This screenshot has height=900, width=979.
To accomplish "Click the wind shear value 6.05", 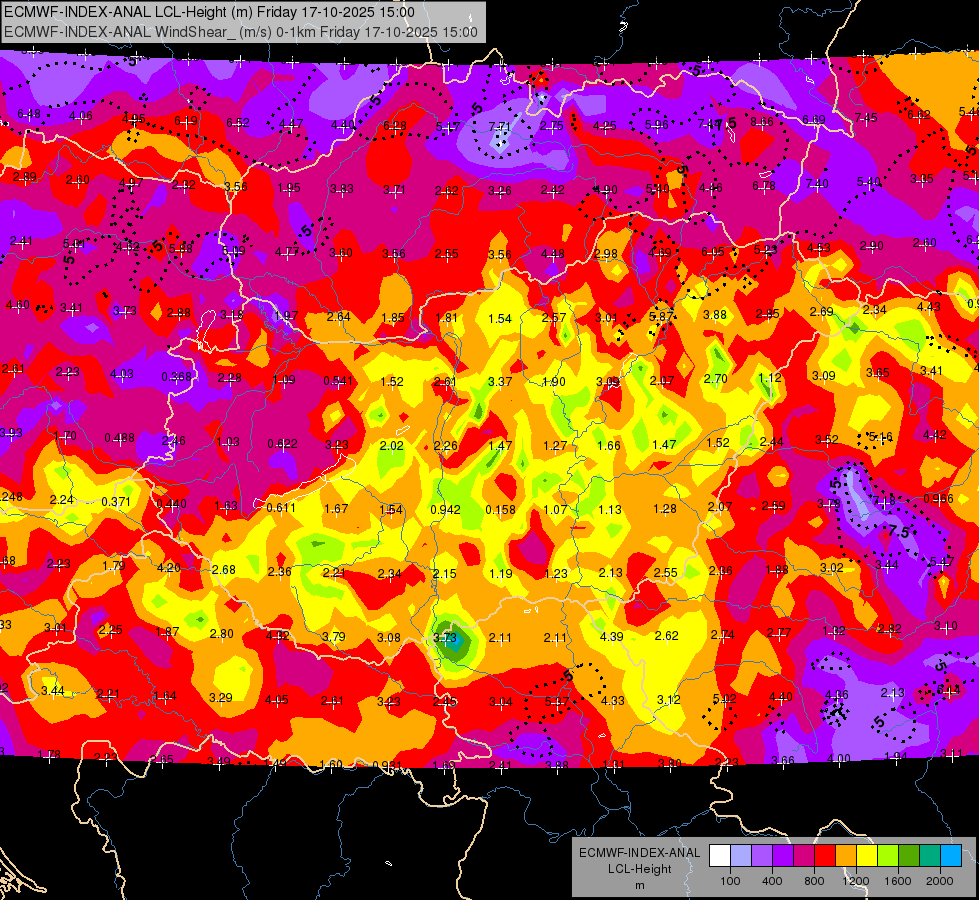I will tap(713, 251).
